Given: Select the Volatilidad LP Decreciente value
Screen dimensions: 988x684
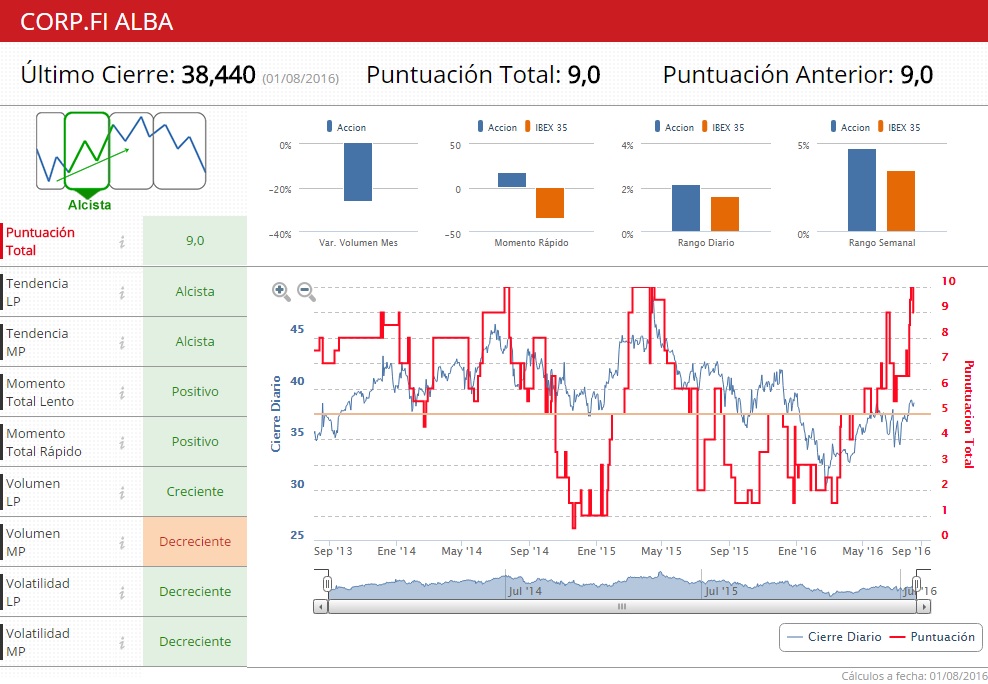Looking at the screenshot, I should coord(195,591).
